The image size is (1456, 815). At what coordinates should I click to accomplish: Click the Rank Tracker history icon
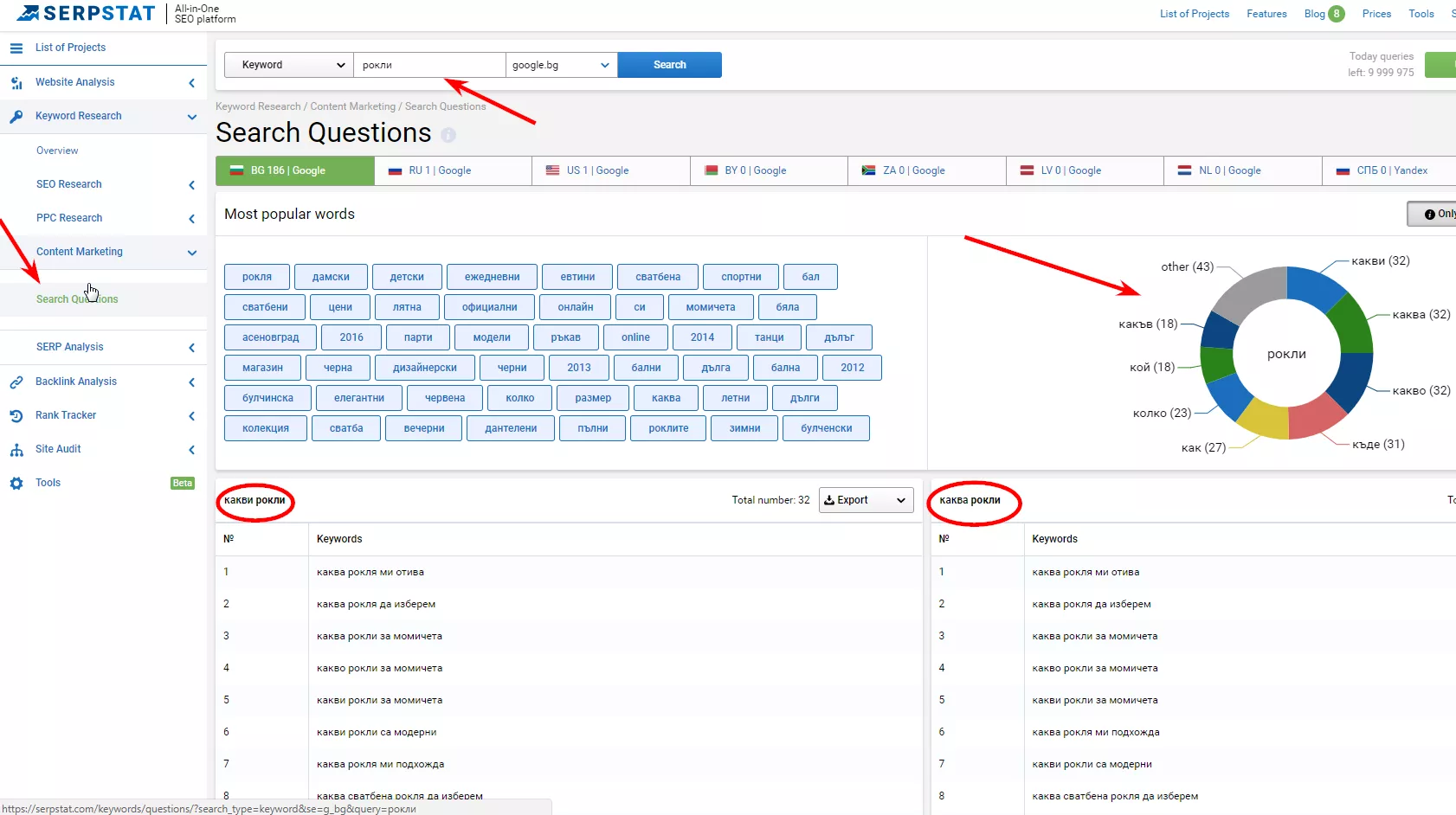[x=16, y=416]
